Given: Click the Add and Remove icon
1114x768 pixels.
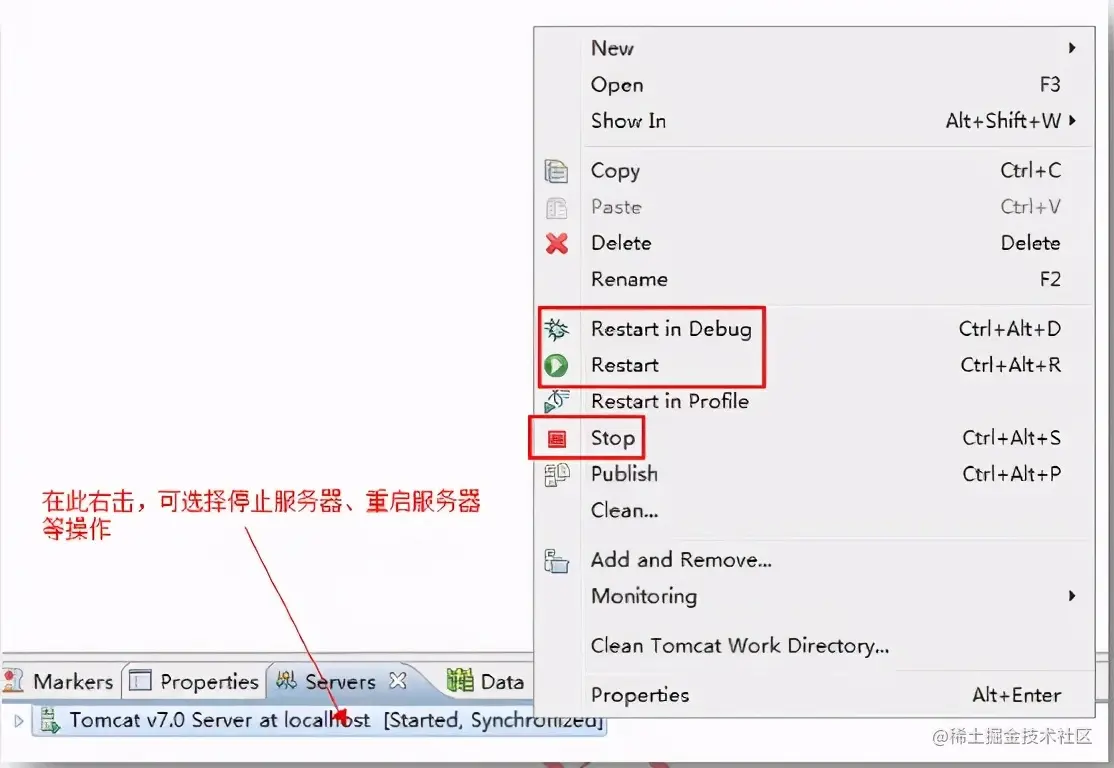Looking at the screenshot, I should (556, 561).
